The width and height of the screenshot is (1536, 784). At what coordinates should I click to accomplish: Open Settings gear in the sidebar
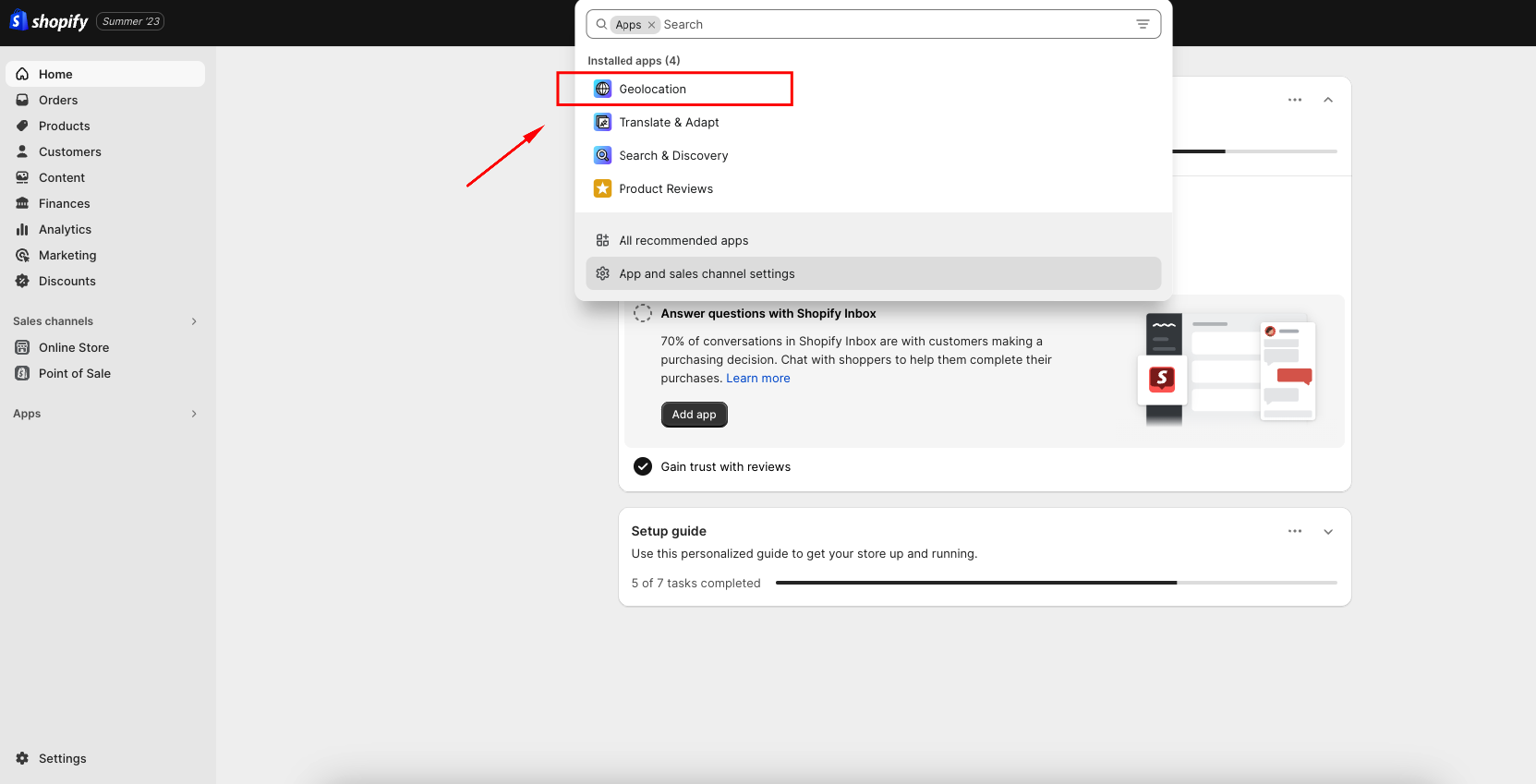22,758
